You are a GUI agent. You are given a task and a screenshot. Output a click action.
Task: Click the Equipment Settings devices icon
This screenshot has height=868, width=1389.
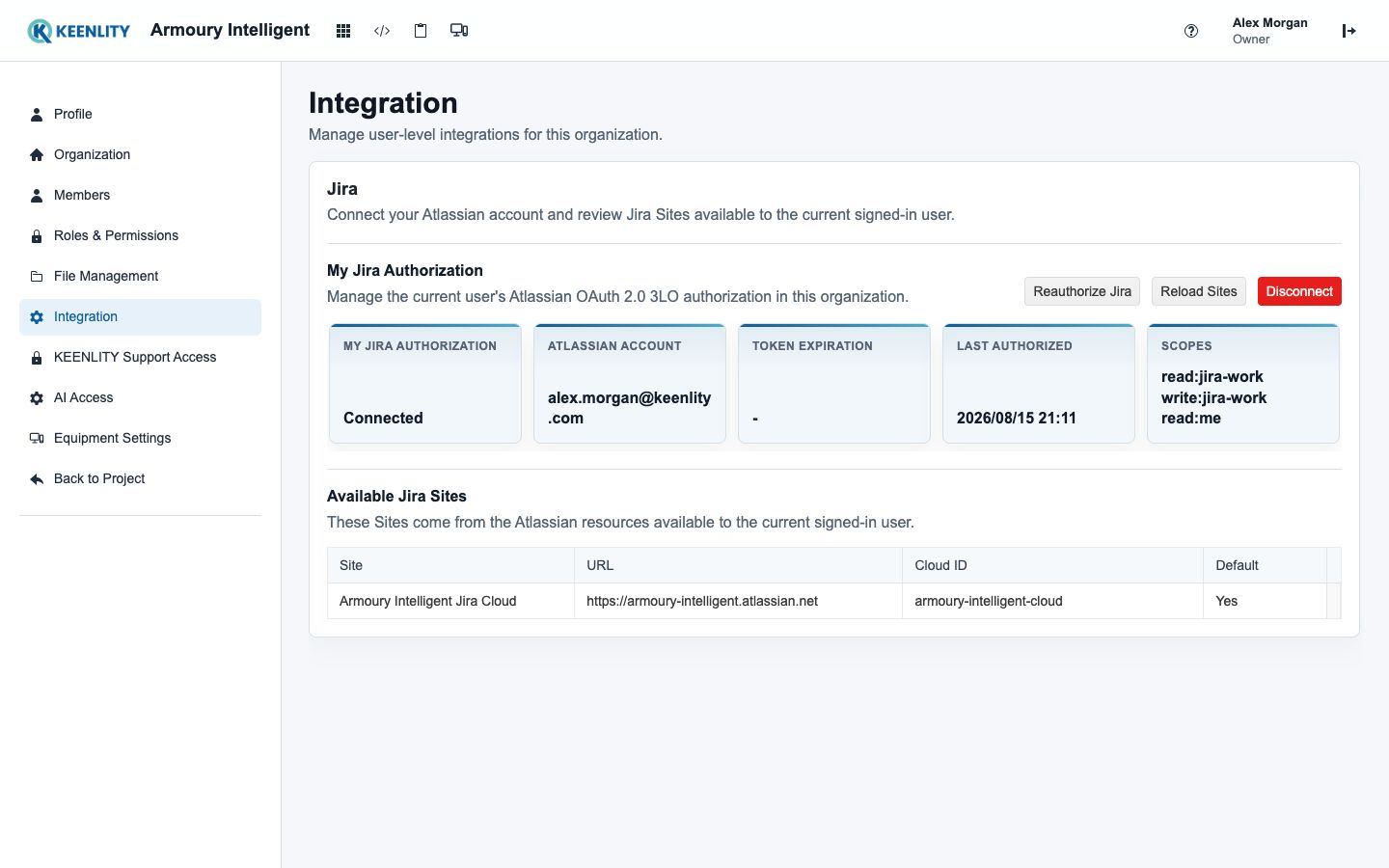click(x=37, y=438)
